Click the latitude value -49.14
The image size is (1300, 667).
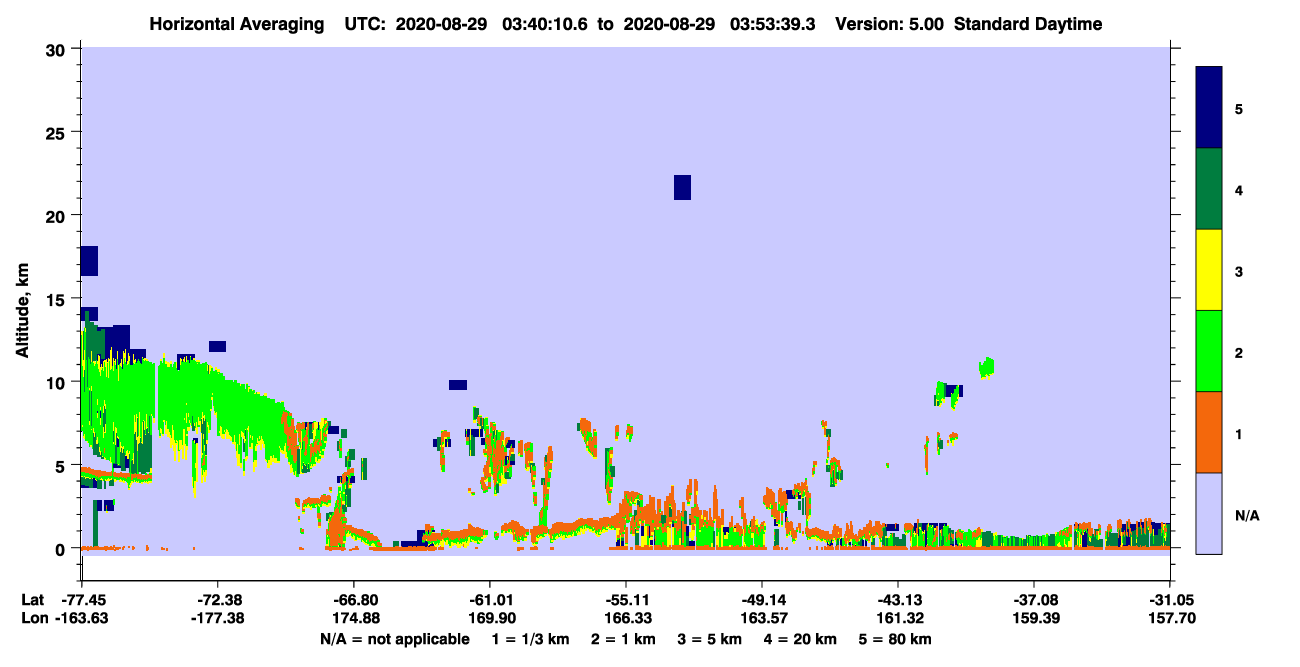(x=762, y=600)
